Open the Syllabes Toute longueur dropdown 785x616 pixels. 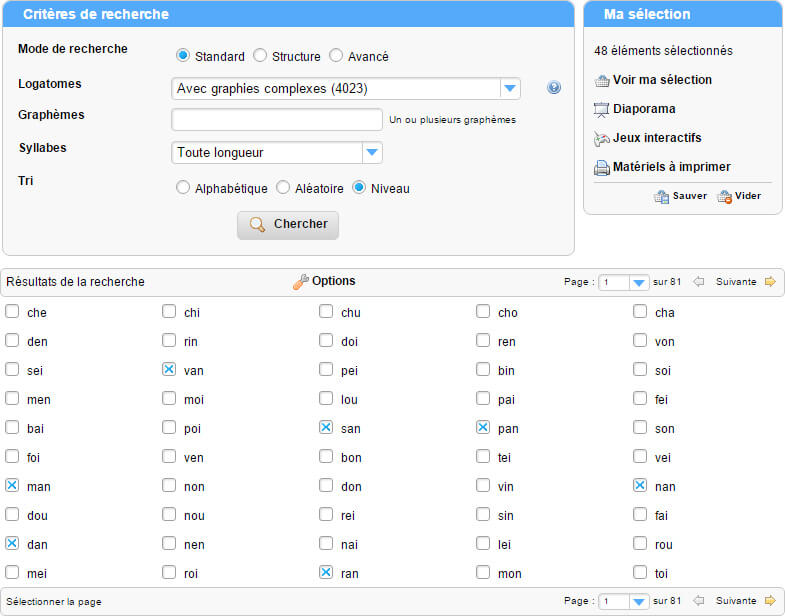click(x=372, y=152)
